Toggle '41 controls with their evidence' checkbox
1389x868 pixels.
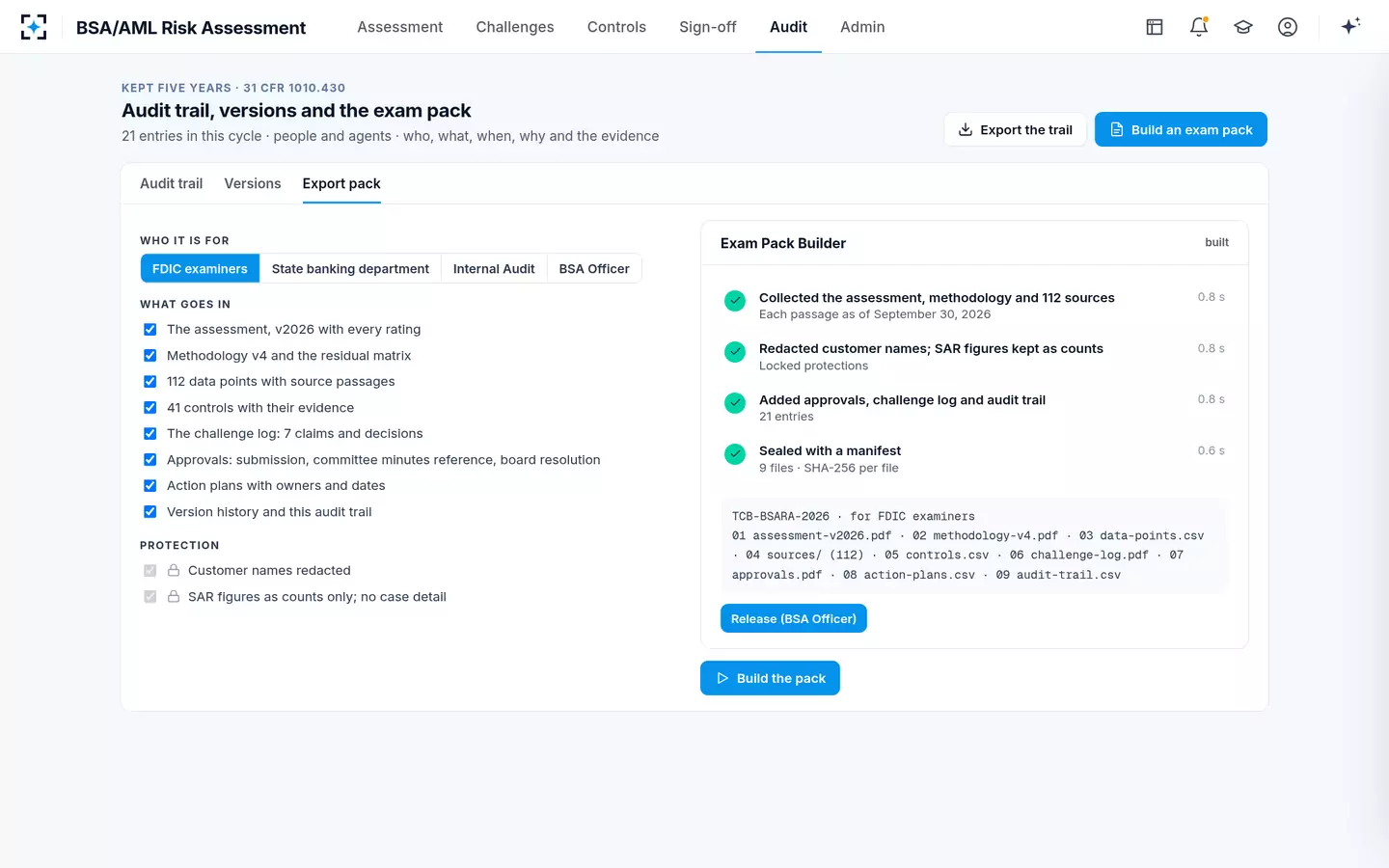150,408
